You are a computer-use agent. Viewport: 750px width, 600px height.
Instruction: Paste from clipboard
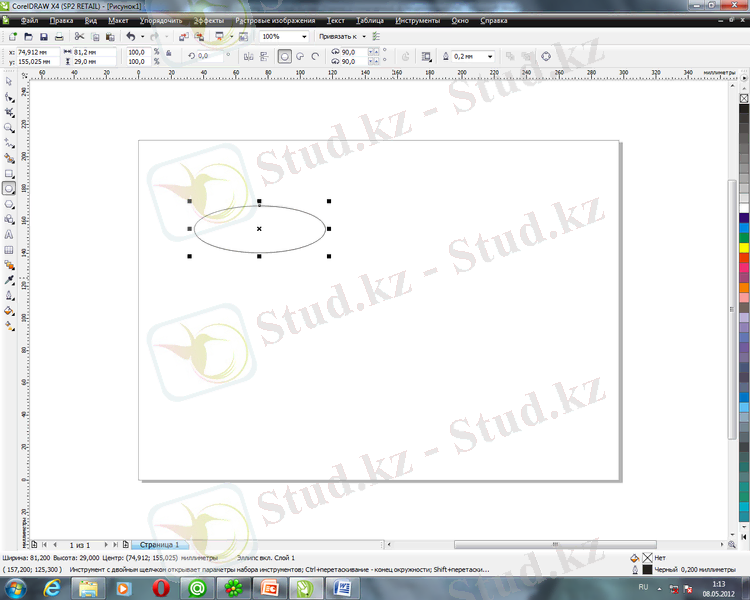coord(110,36)
